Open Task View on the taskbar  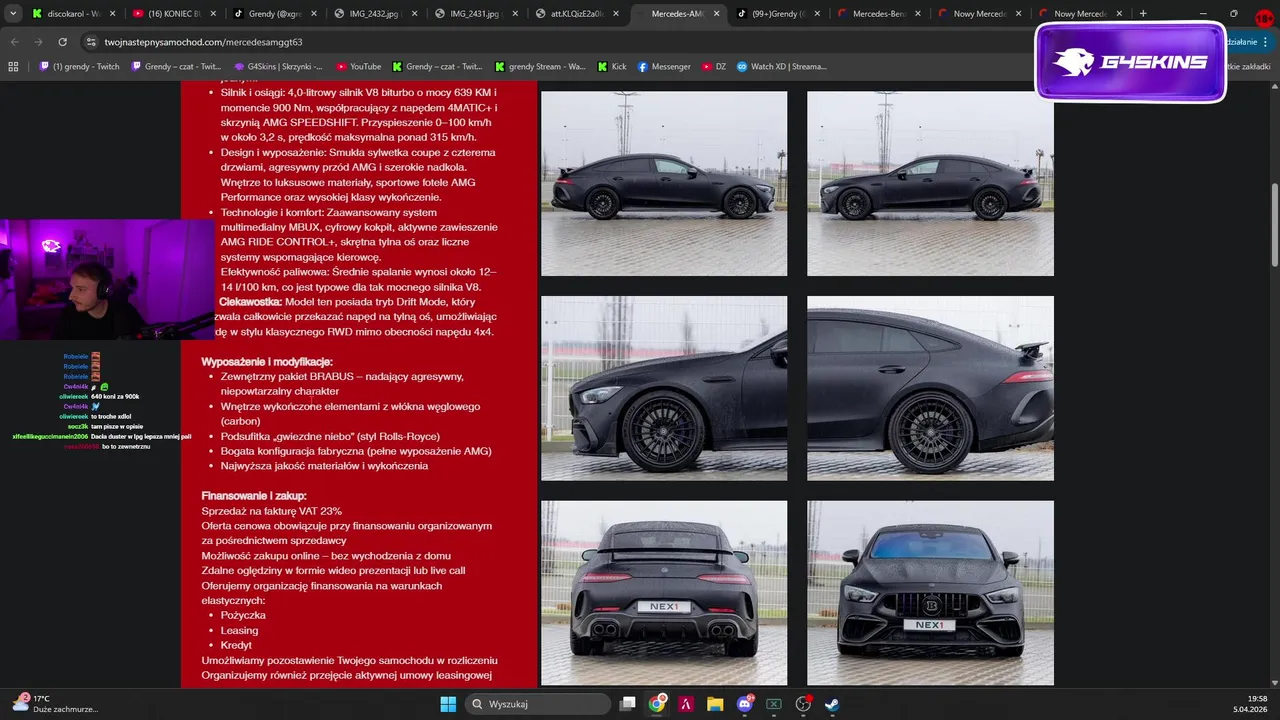point(627,704)
